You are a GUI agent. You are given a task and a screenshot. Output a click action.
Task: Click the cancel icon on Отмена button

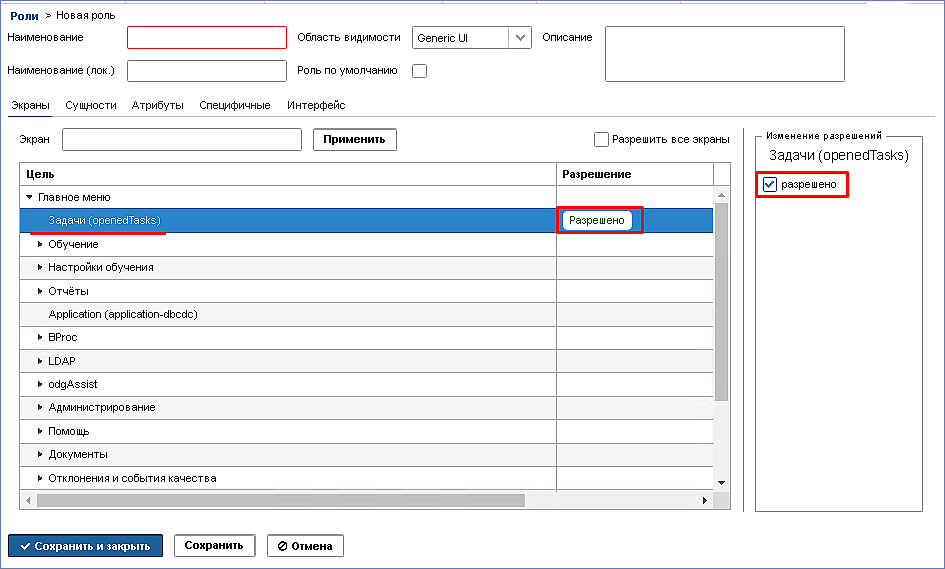282,546
